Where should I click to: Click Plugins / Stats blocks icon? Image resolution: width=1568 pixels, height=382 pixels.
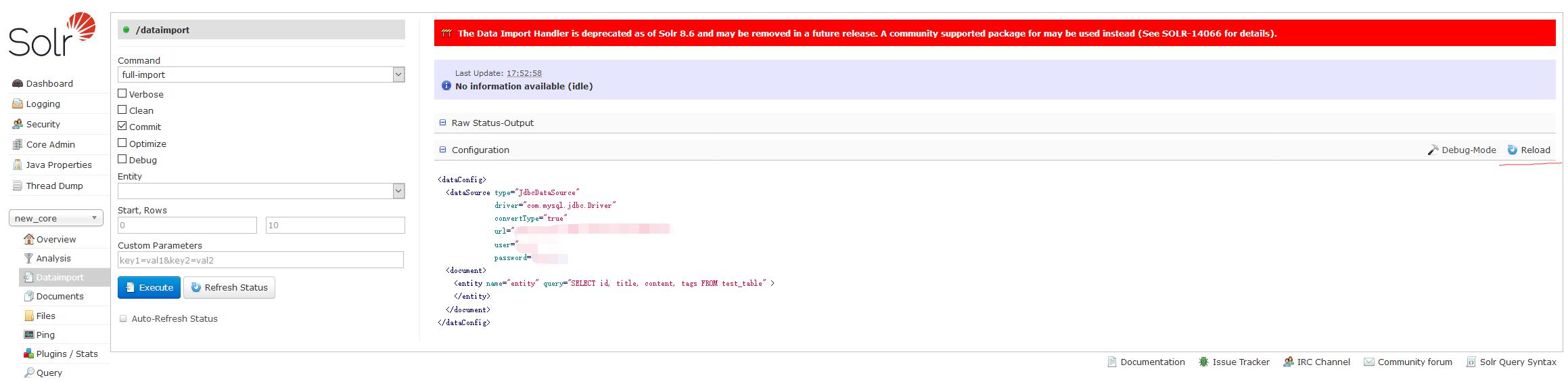(x=28, y=354)
